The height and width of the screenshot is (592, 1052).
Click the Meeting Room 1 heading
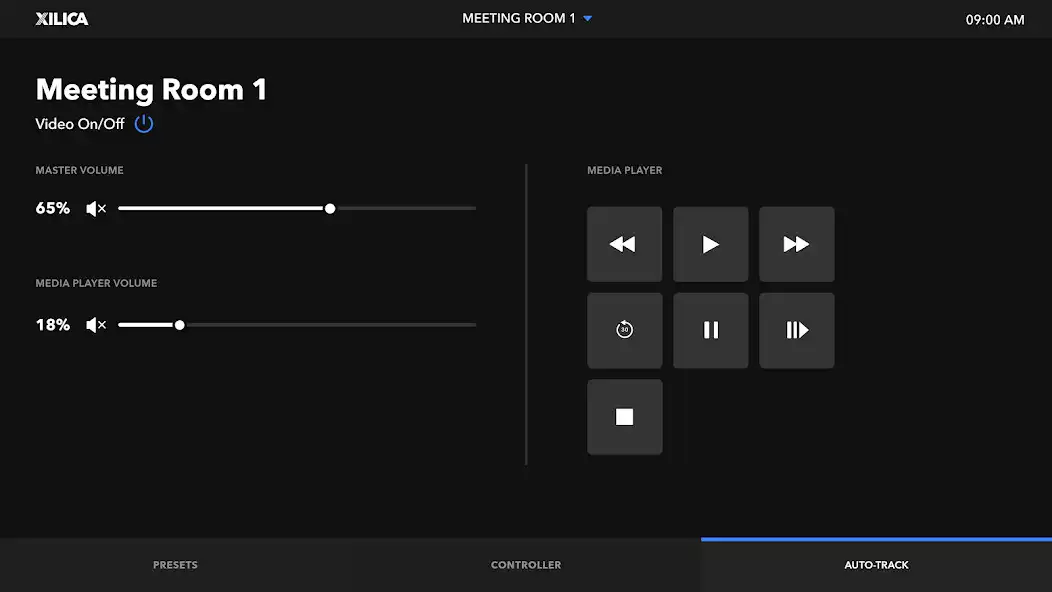click(x=151, y=90)
